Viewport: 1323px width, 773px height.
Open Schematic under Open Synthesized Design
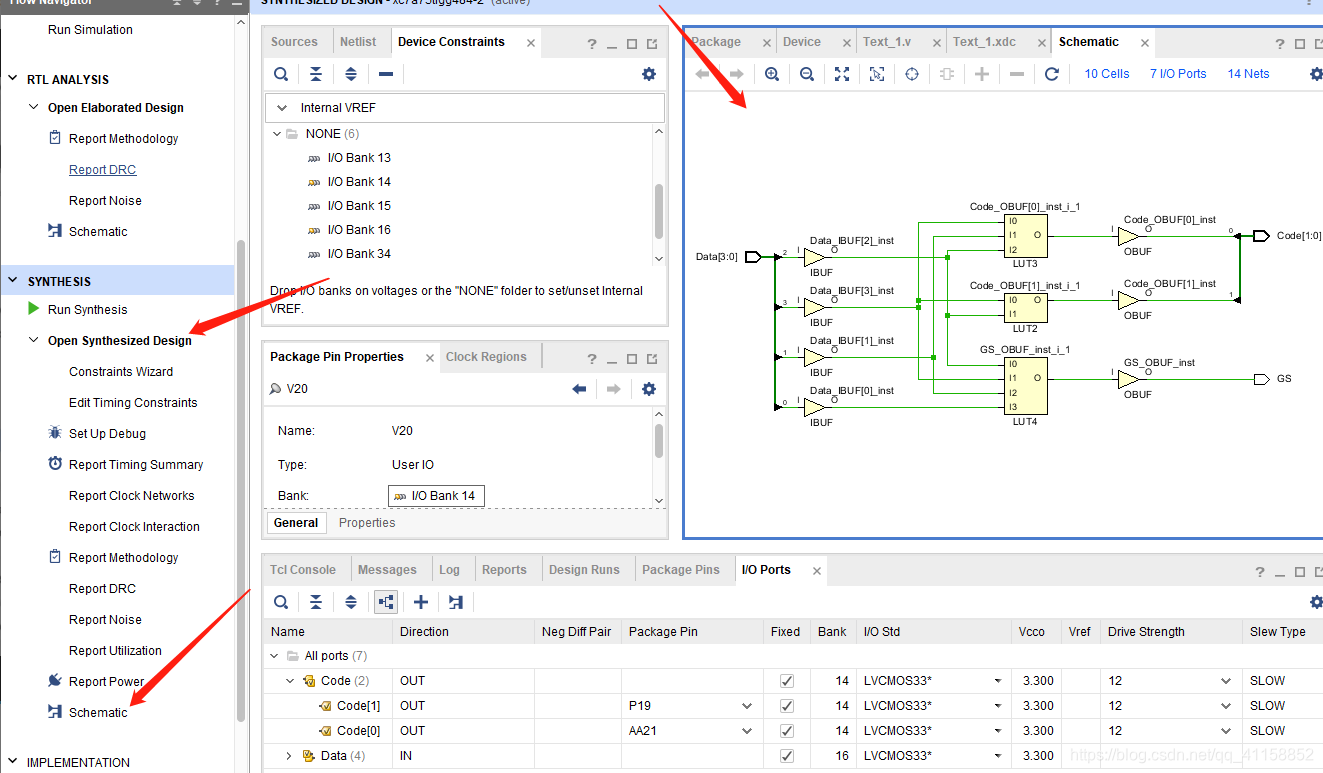click(x=98, y=713)
